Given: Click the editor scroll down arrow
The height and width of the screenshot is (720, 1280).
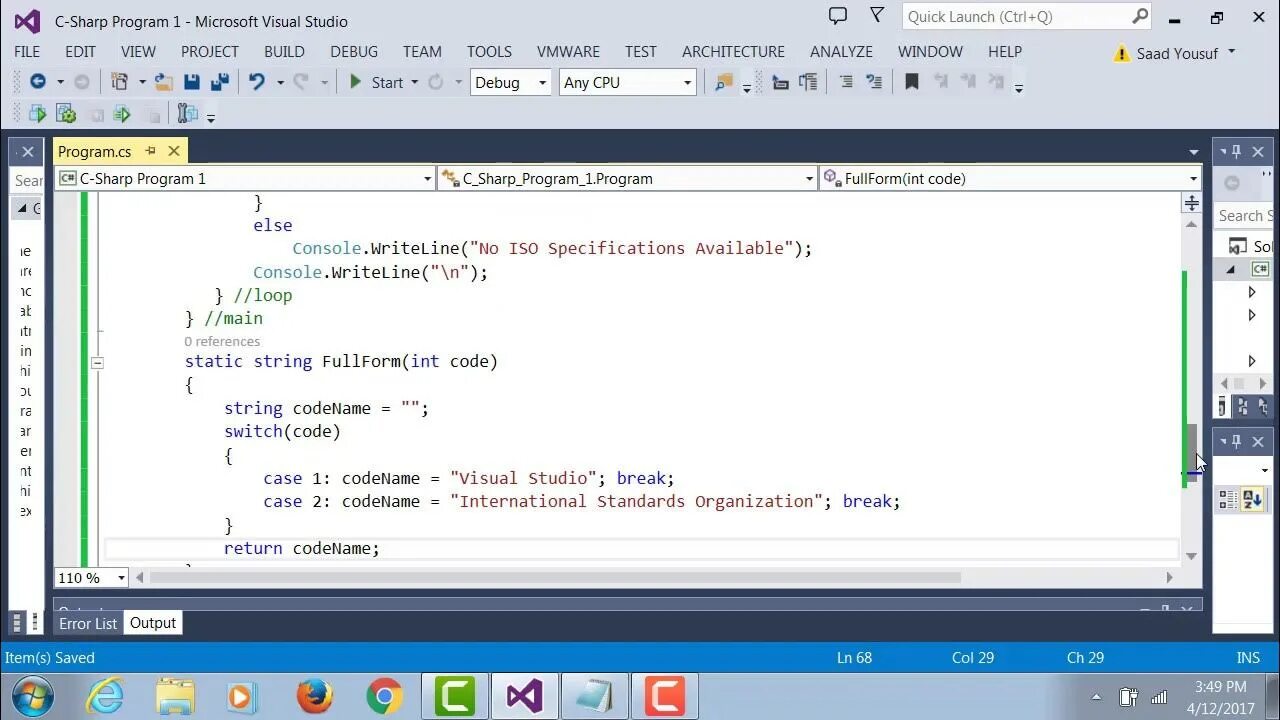Looking at the screenshot, I should point(1192,555).
